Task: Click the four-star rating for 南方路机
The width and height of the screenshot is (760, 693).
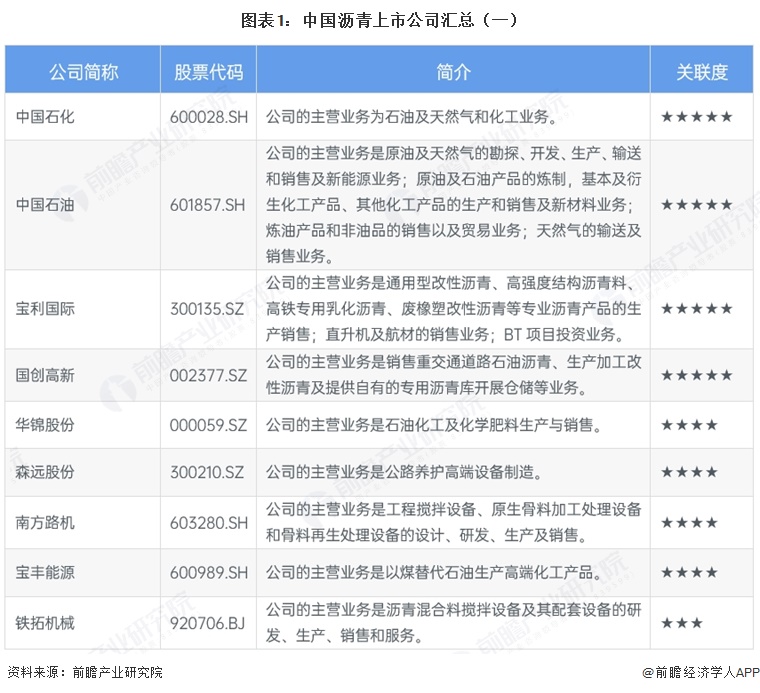Action: 689,522
